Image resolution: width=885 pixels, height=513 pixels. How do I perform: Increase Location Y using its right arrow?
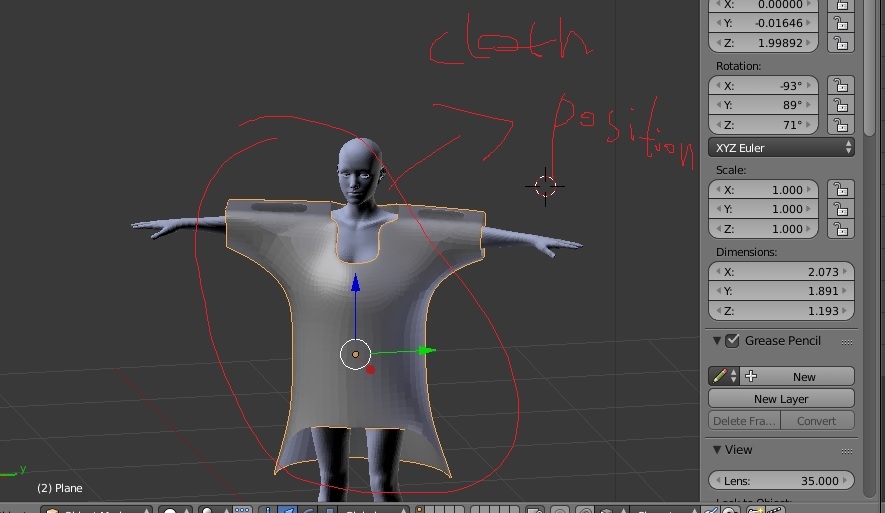[809, 23]
